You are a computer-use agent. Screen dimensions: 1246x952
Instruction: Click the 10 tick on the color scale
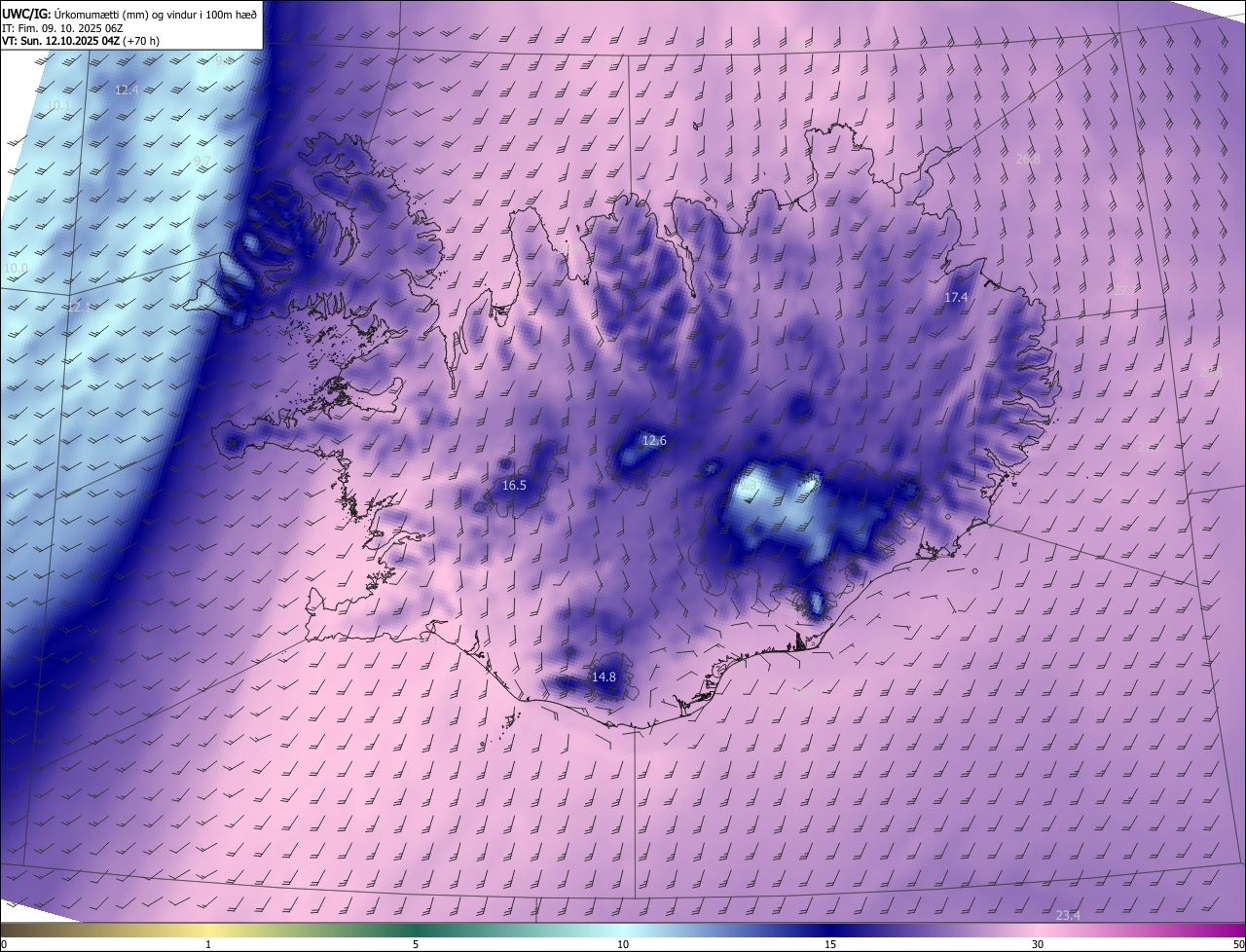(623, 944)
